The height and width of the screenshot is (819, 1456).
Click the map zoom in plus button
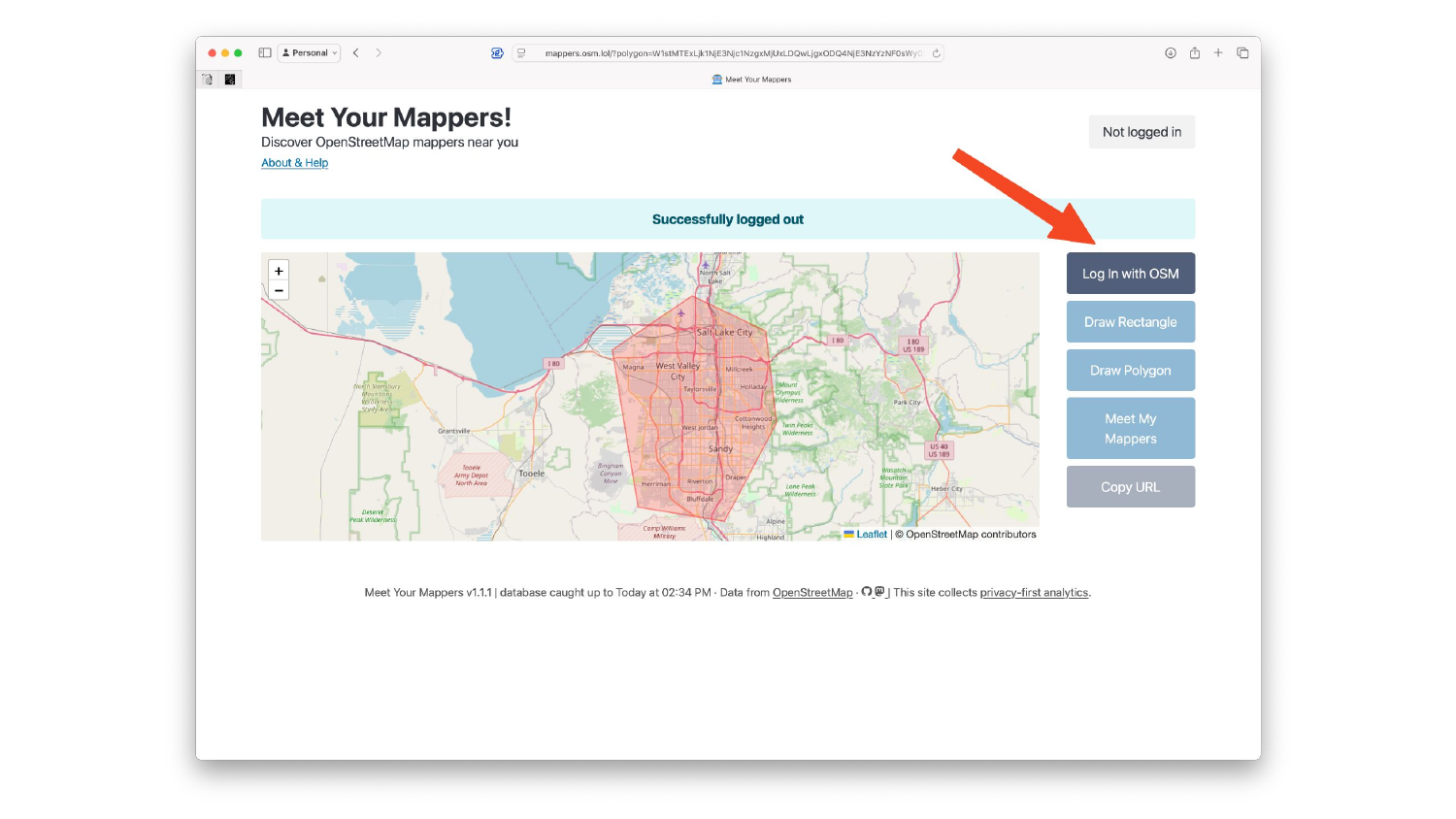pyautogui.click(x=279, y=271)
